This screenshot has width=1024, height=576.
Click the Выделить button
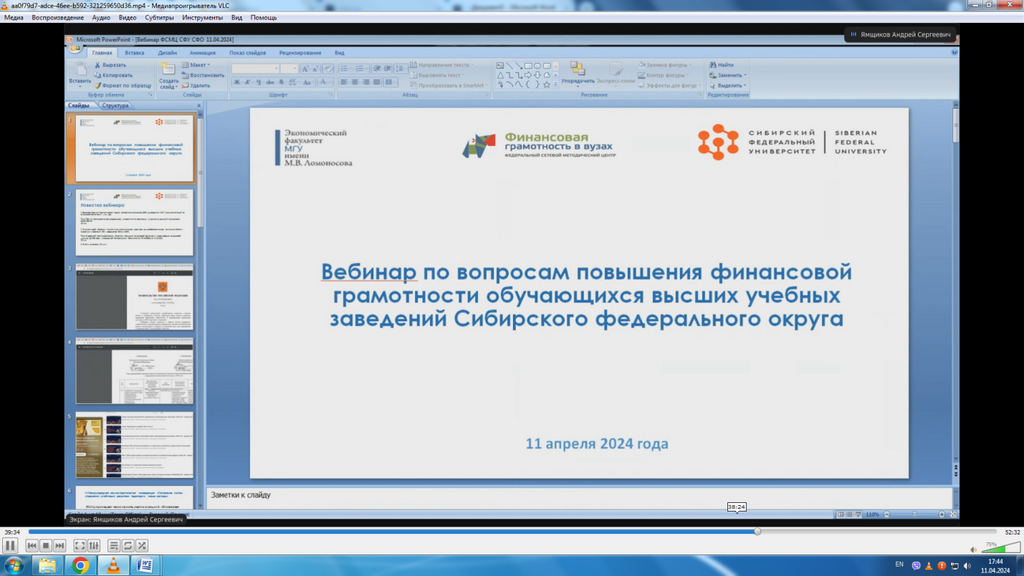728,86
